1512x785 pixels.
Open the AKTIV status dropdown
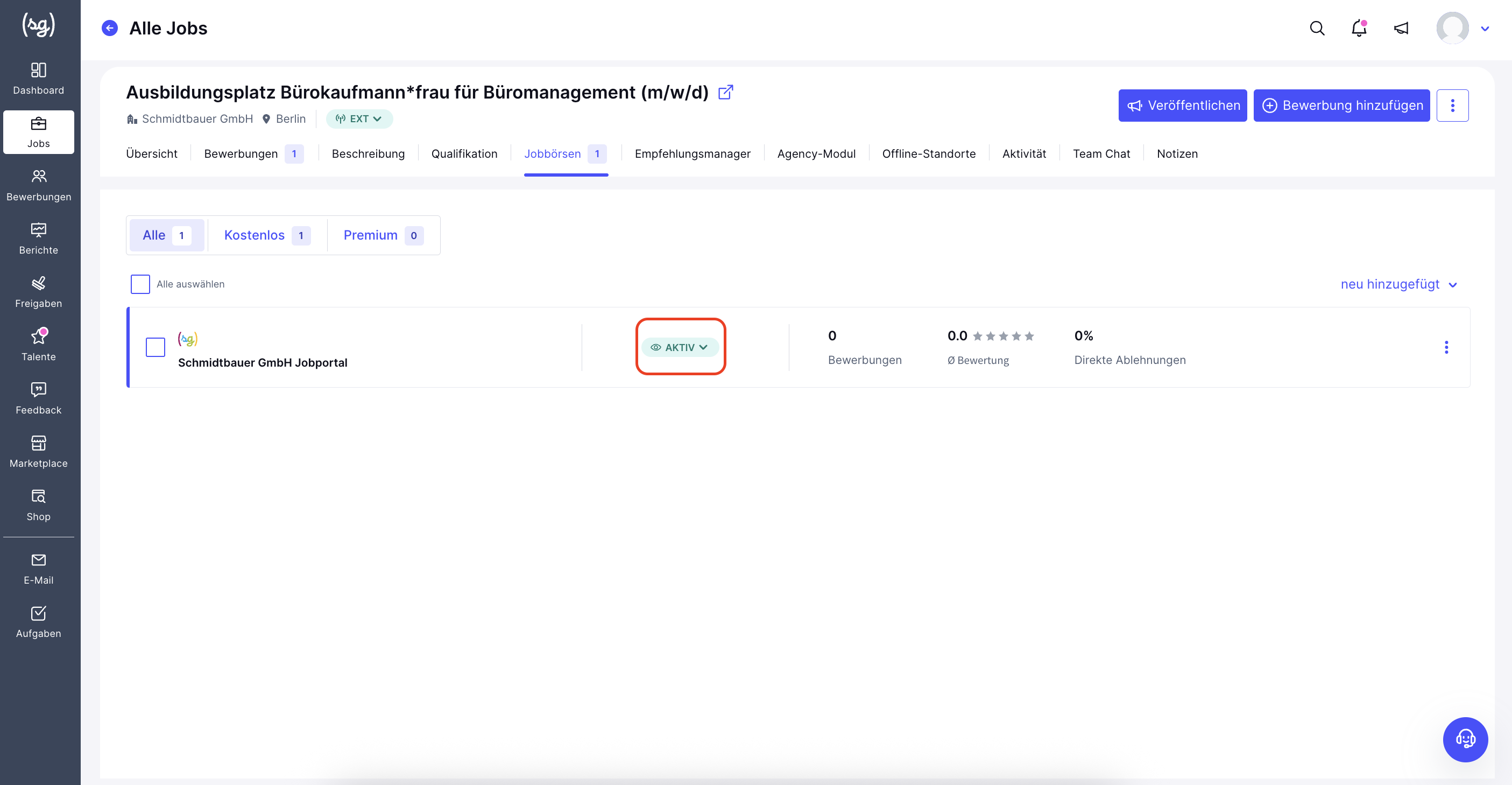[680, 347]
